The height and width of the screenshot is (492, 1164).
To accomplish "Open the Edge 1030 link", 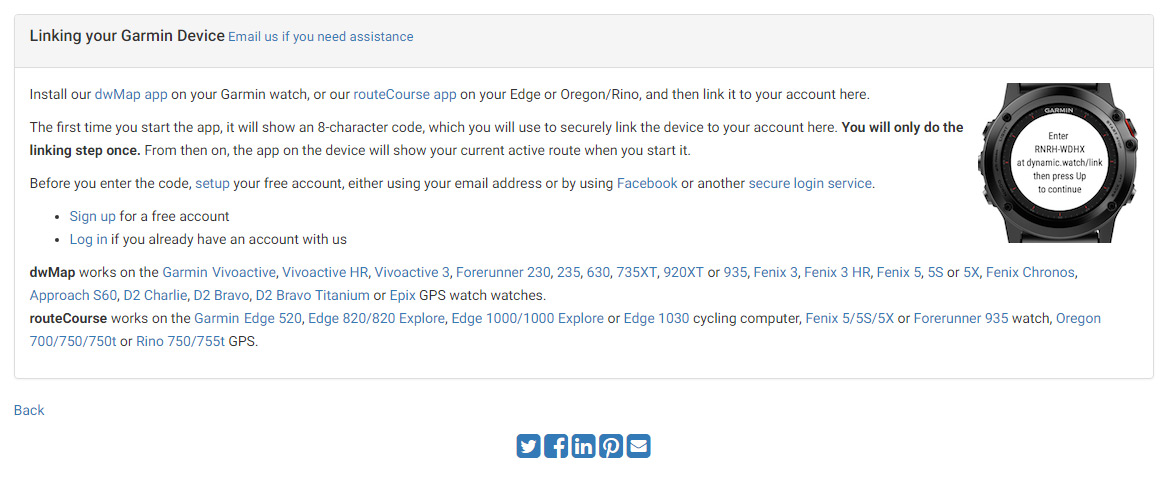I will point(656,318).
